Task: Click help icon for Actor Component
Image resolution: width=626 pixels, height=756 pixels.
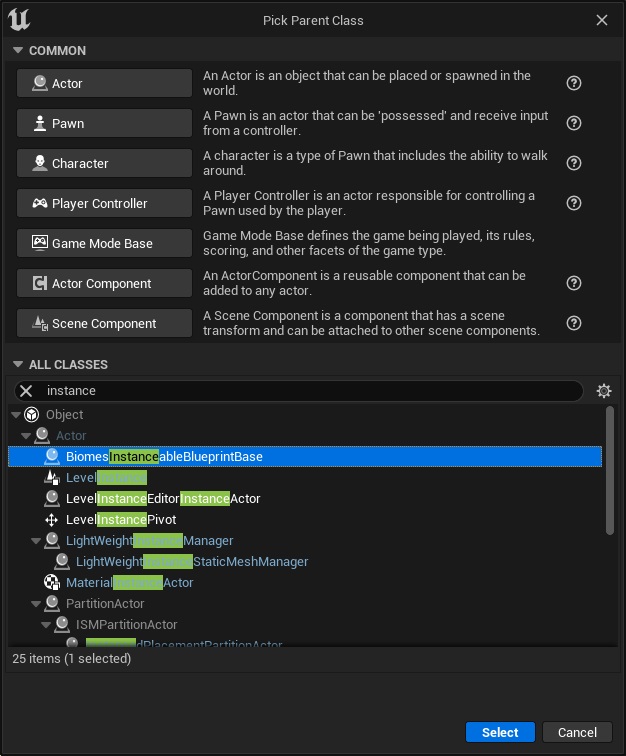Action: (x=574, y=283)
